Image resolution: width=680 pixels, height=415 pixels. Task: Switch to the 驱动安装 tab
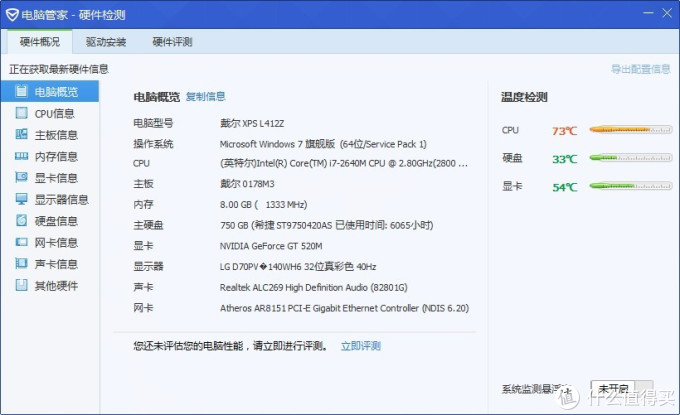106,42
